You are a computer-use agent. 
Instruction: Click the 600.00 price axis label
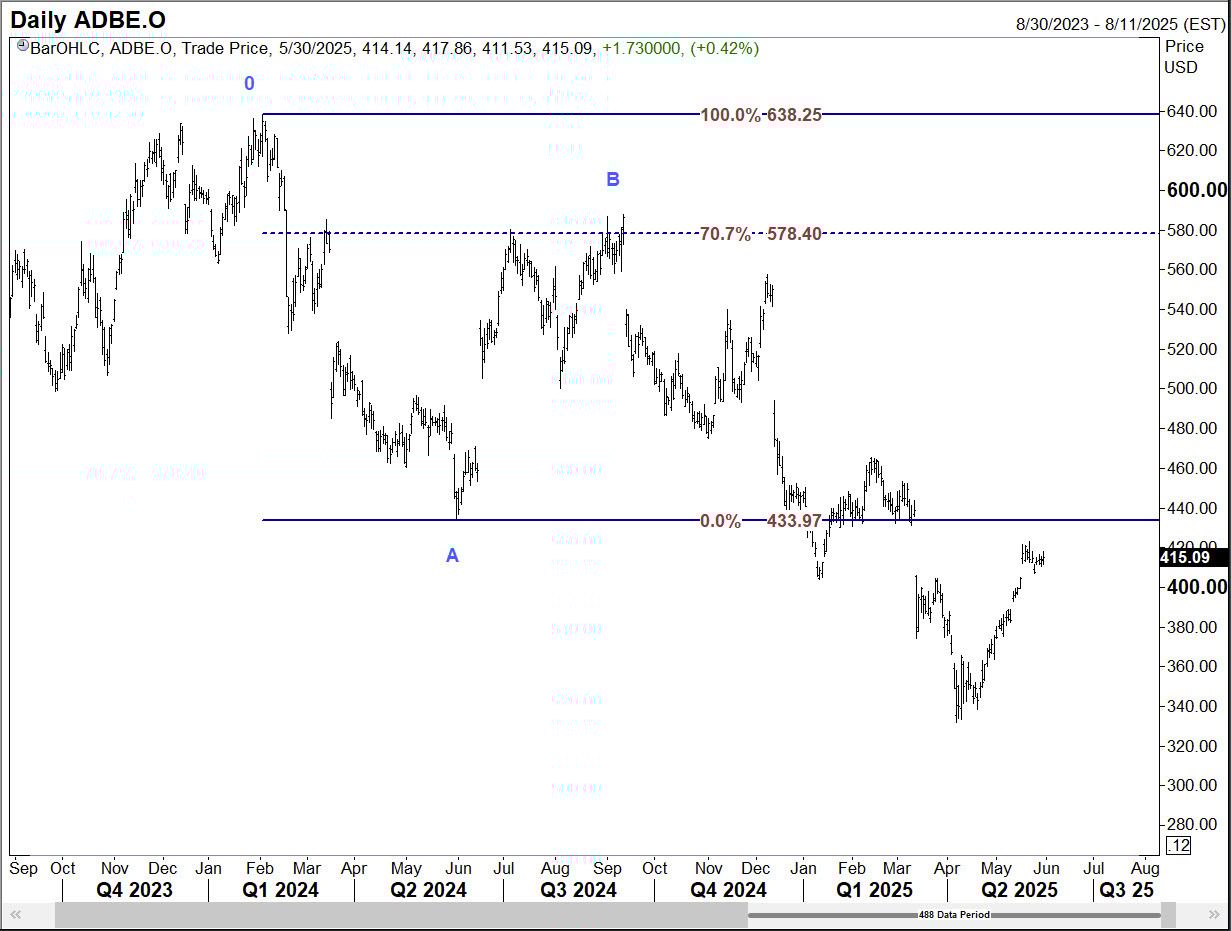[x=1196, y=190]
